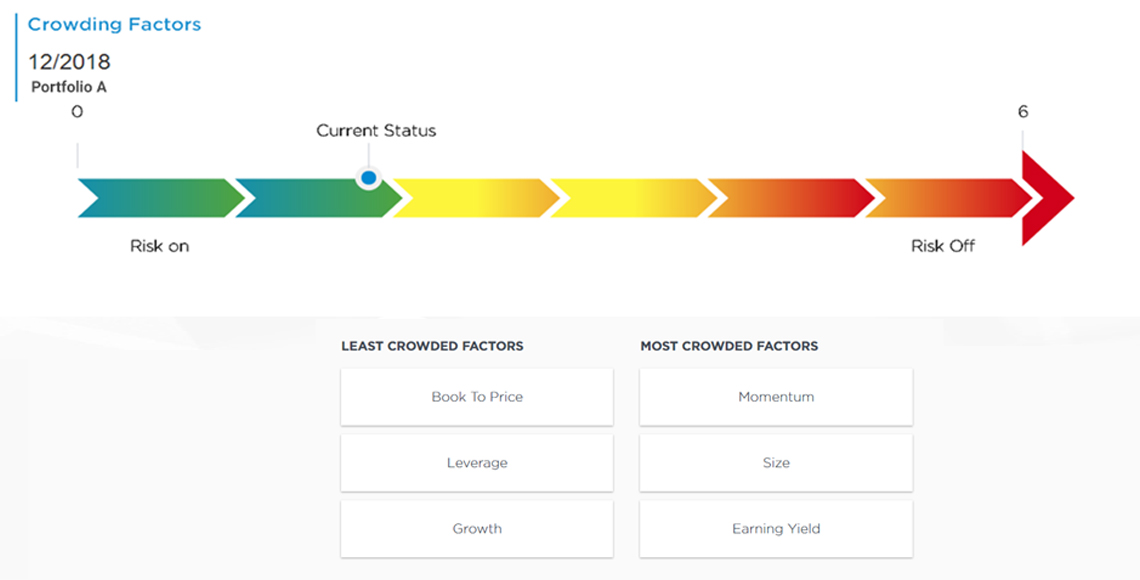Viewport: 1140px width, 580px height.
Task: Select the first orange-red arrow segment
Action: click(792, 198)
